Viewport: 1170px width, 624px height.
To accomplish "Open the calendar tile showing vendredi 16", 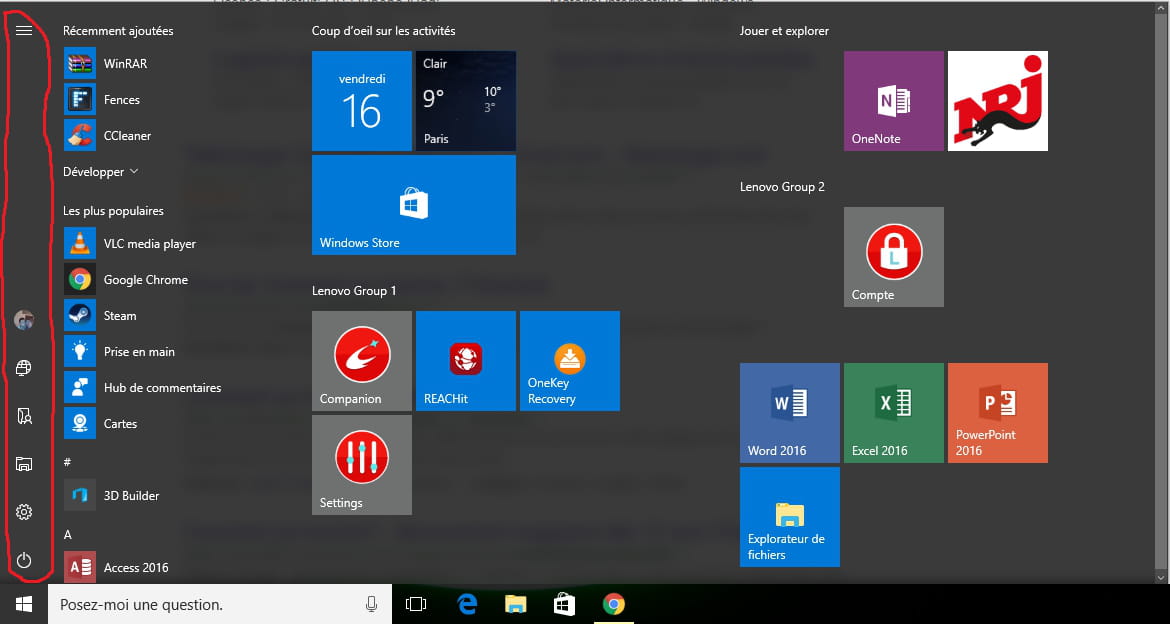I will tap(362, 101).
